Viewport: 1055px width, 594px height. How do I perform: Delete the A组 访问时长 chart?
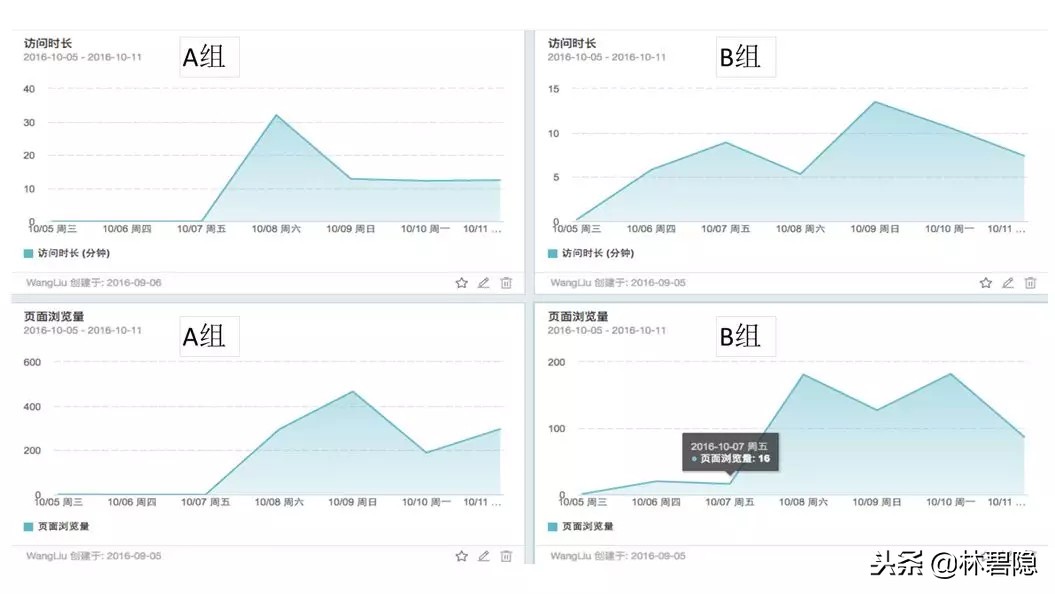pyautogui.click(x=506, y=283)
